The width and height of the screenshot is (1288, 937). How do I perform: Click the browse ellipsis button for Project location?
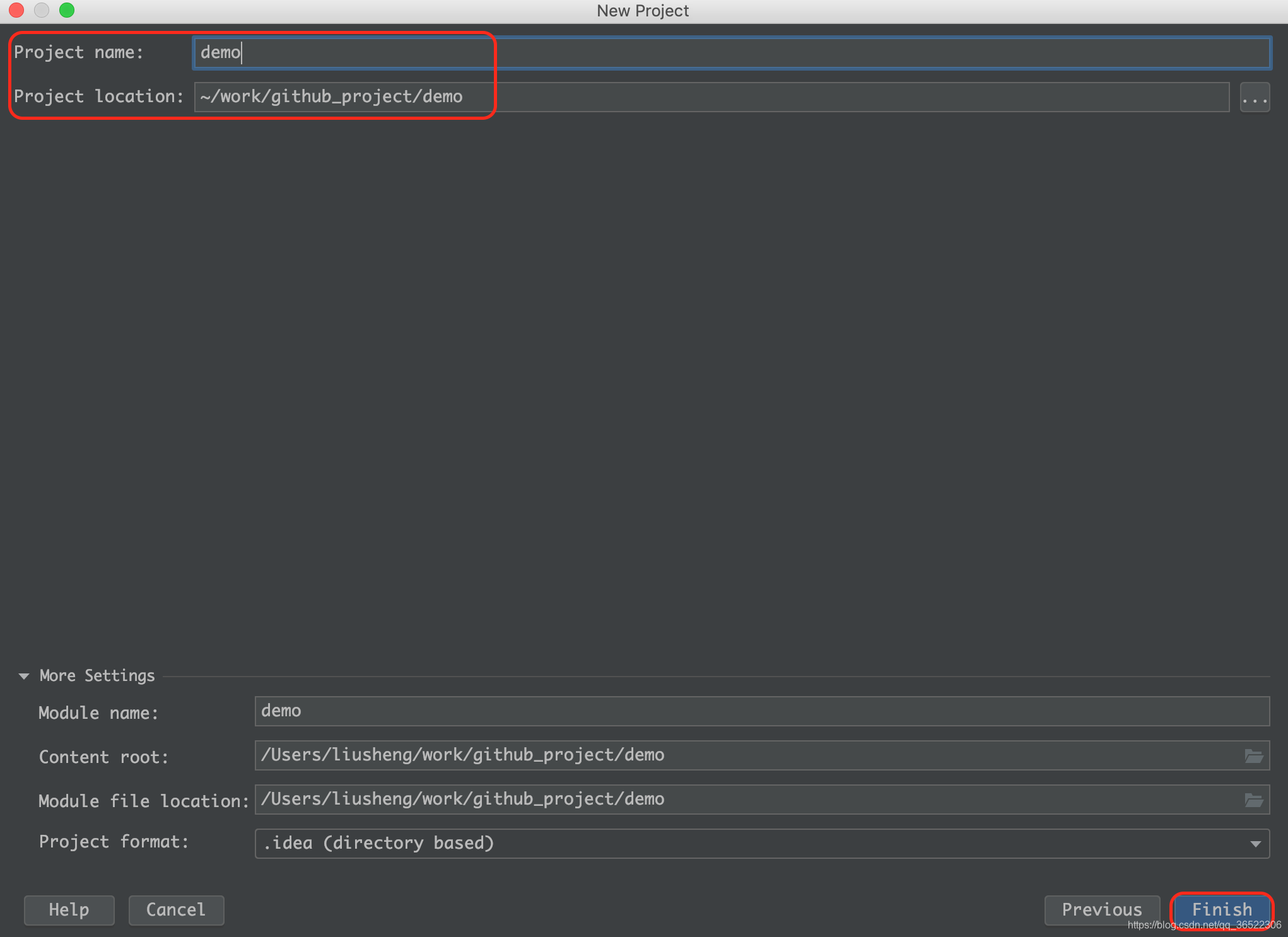(x=1254, y=98)
